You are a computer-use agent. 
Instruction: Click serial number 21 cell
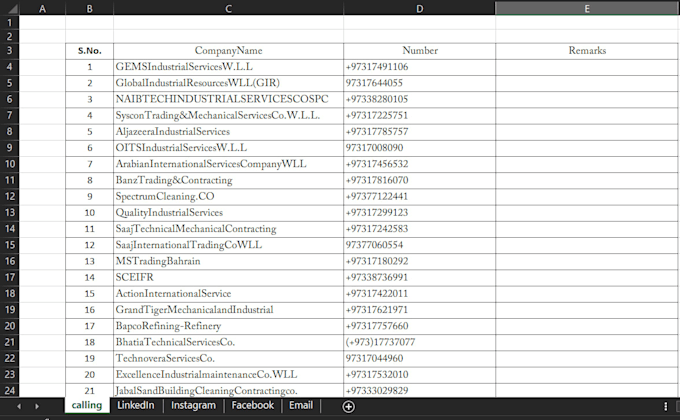pyautogui.click(x=89, y=390)
